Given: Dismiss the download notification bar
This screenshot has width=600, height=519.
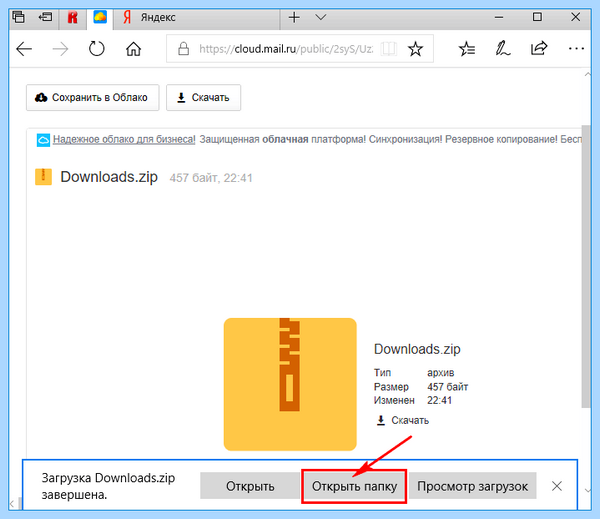Looking at the screenshot, I should 557,486.
